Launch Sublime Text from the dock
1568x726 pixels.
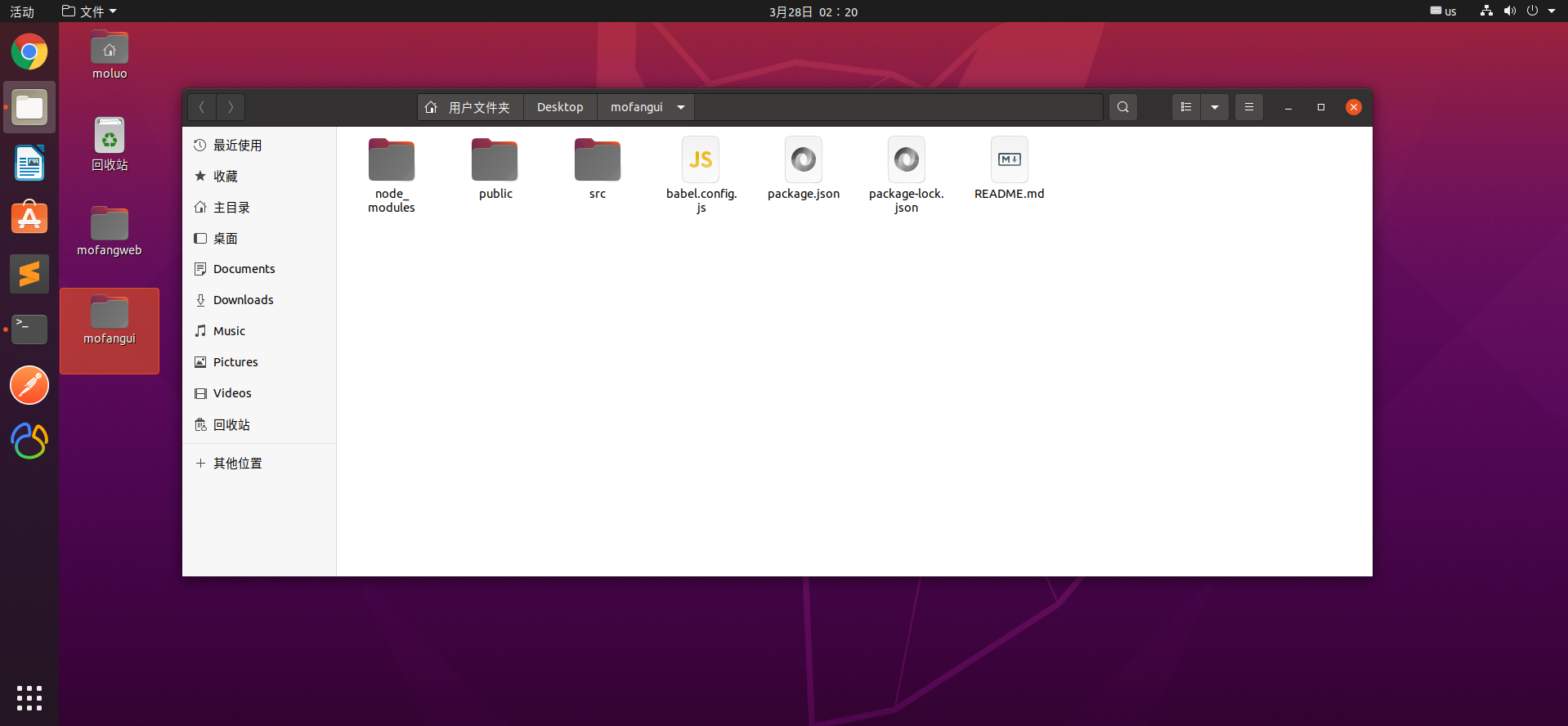pos(29,274)
